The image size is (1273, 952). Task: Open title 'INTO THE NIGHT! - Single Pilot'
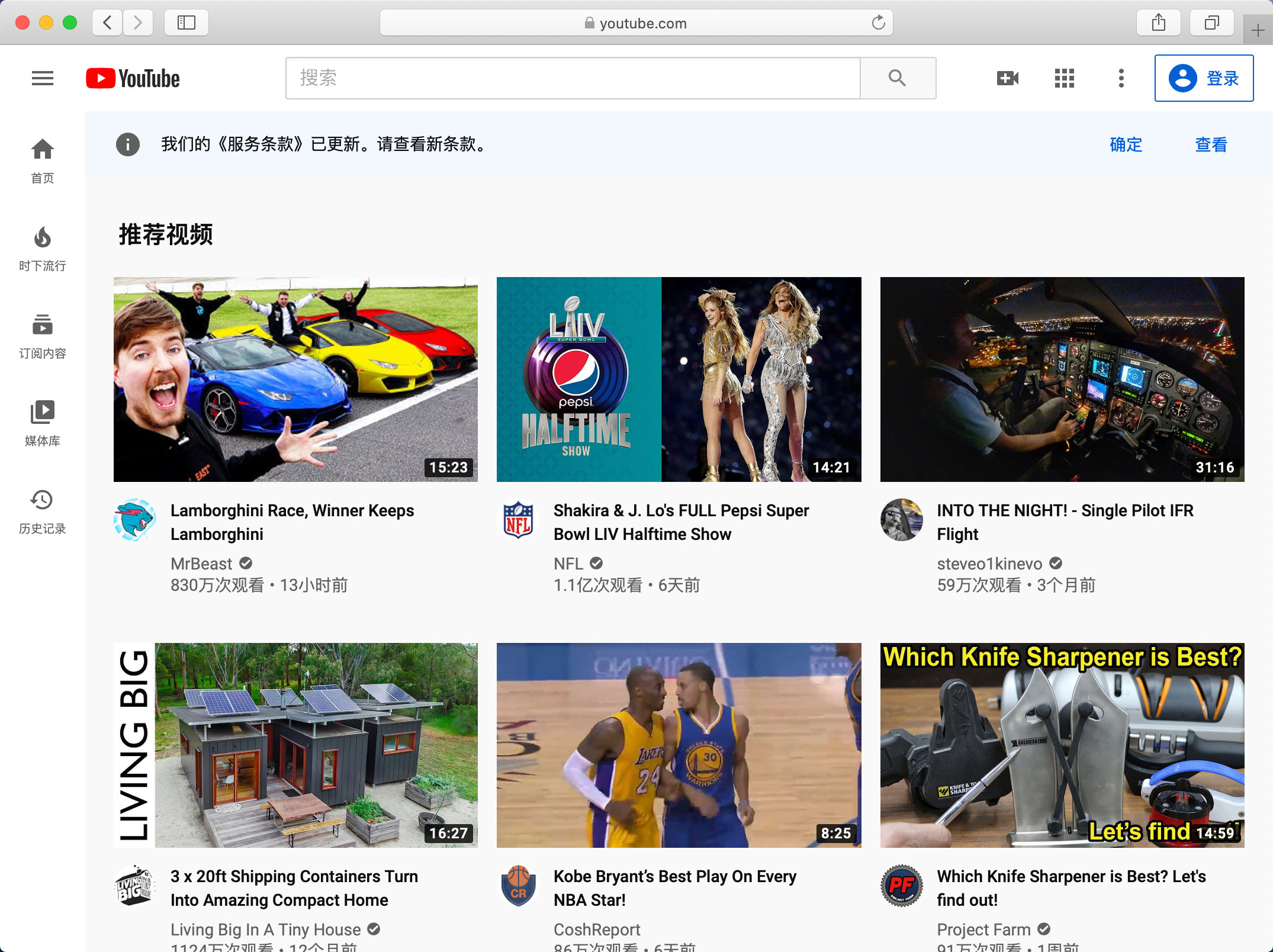(1065, 522)
